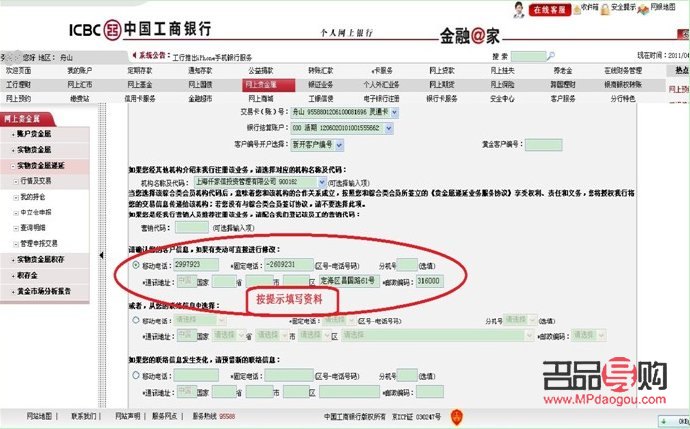Screen dimensions: 690x429
Task: Click the 在线客服 red button
Action: tap(550, 9)
